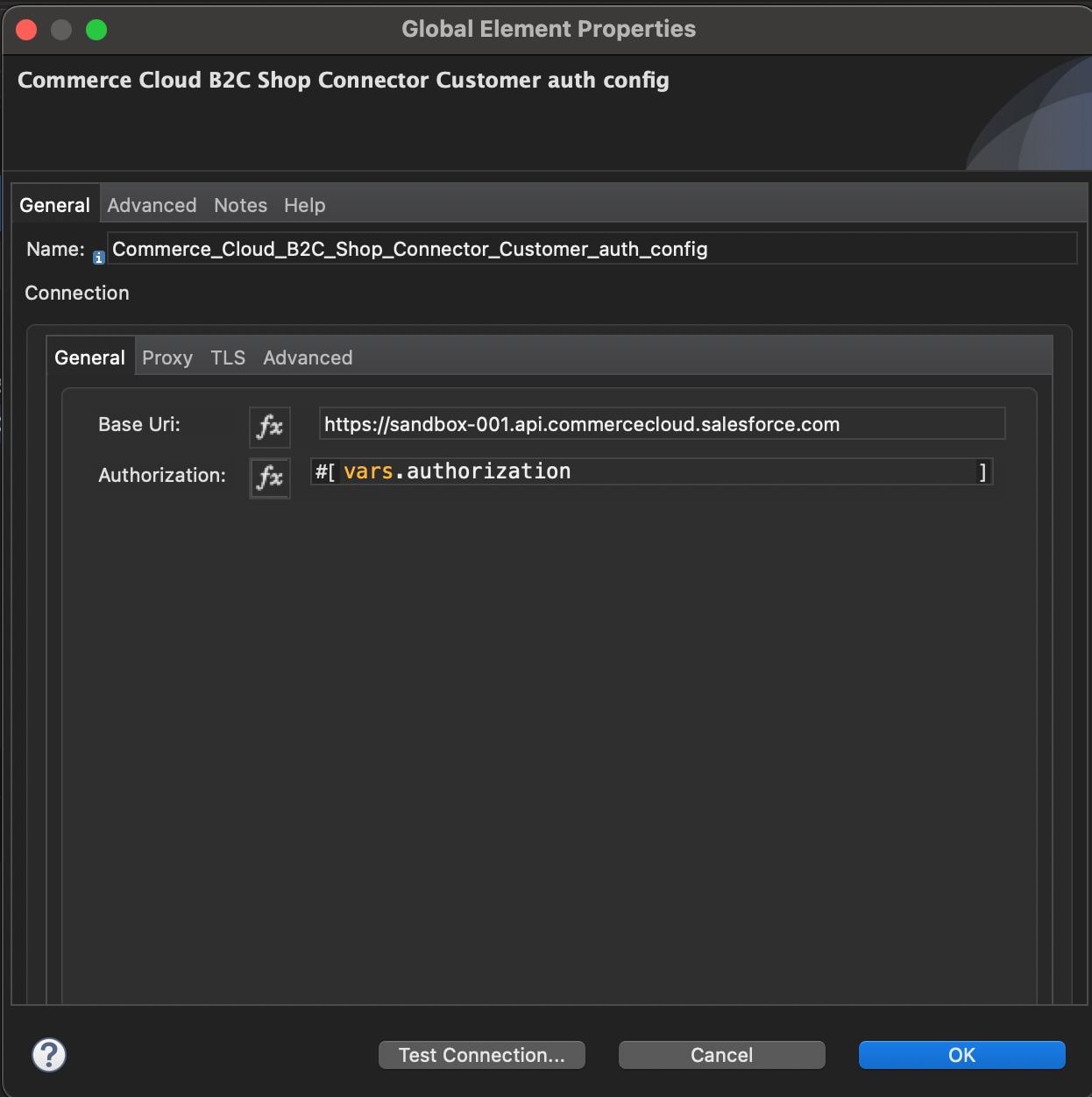Click the green zoom window button
The image size is (1092, 1097).
tap(96, 30)
